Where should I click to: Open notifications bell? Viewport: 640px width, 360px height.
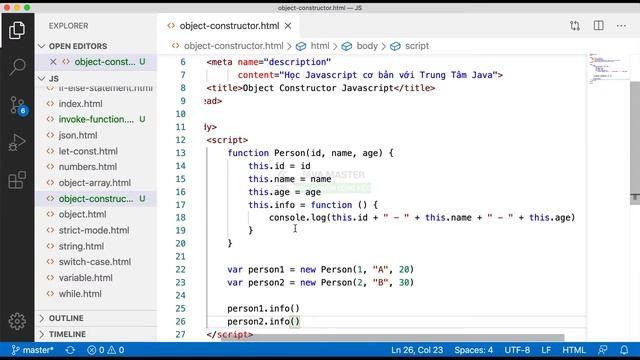[624, 350]
